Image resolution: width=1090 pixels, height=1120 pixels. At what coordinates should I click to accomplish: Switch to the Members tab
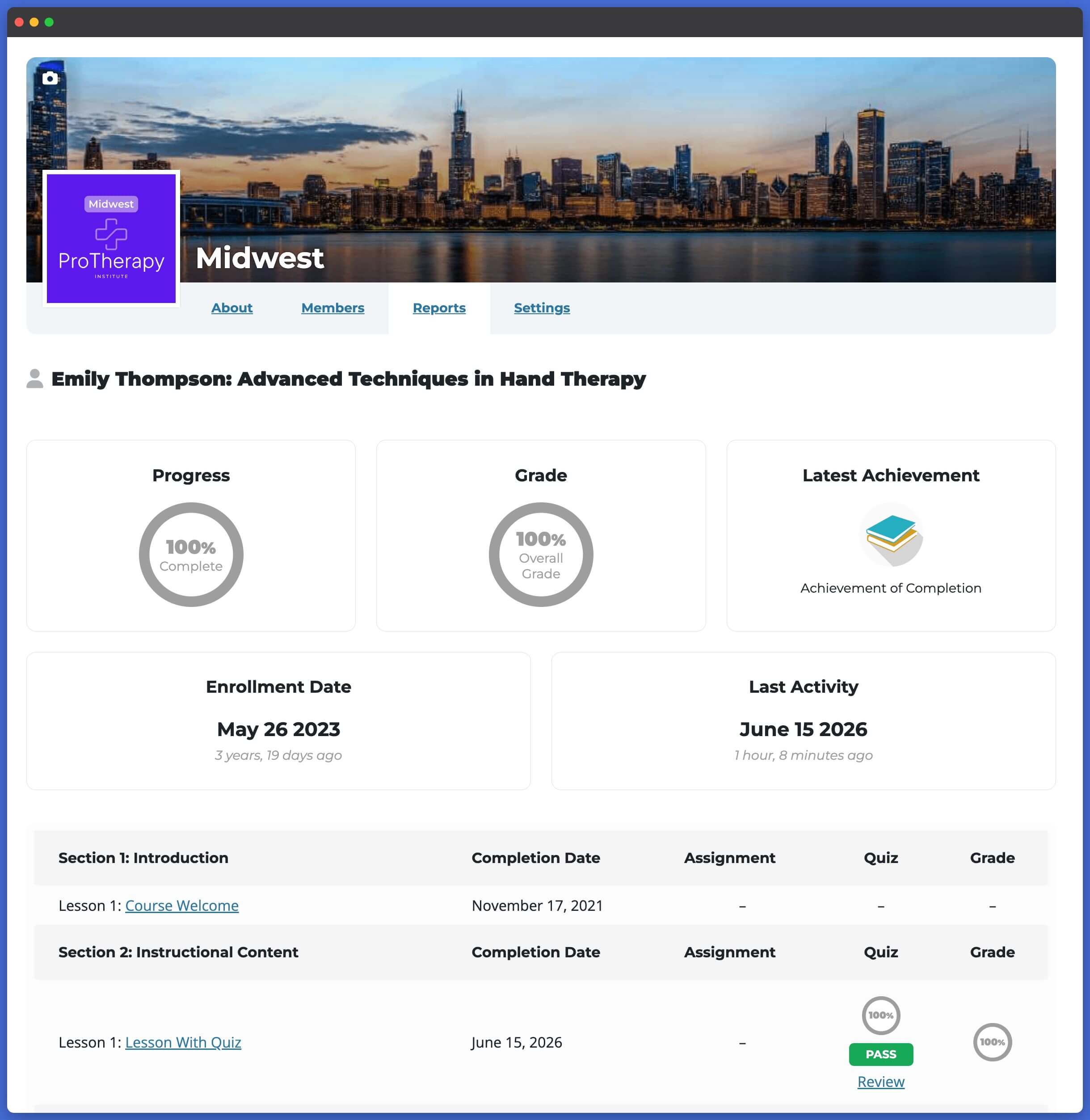pyautogui.click(x=332, y=308)
